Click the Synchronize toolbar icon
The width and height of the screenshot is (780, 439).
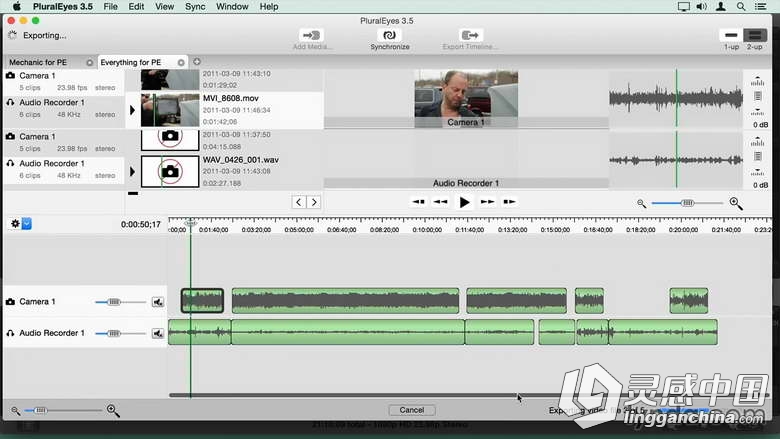(x=390, y=35)
